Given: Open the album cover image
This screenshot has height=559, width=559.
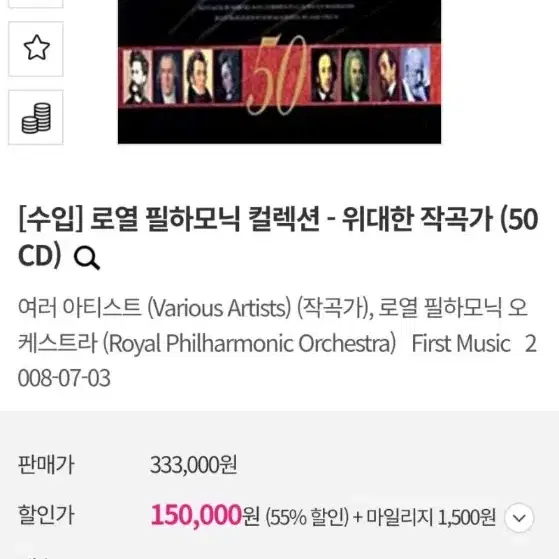Looking at the screenshot, I should pyautogui.click(x=279, y=72).
